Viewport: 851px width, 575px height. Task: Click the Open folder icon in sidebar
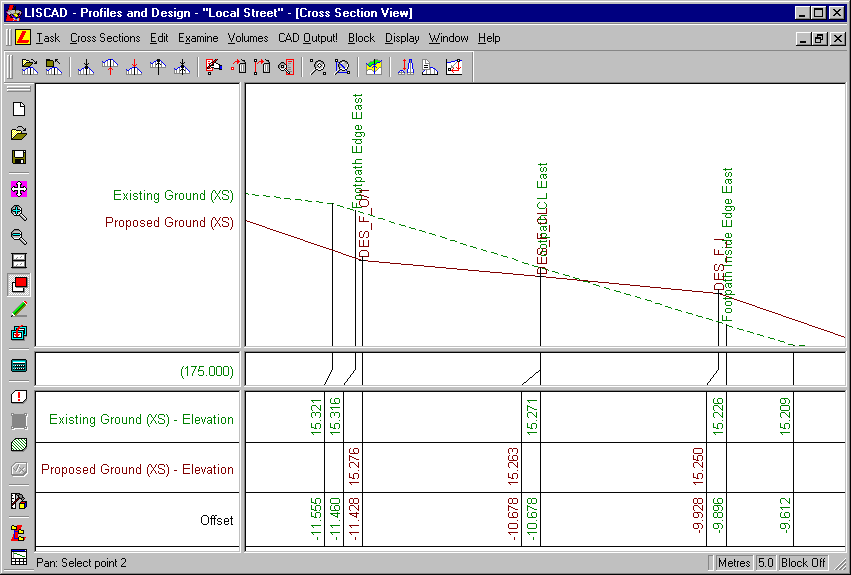(19, 133)
